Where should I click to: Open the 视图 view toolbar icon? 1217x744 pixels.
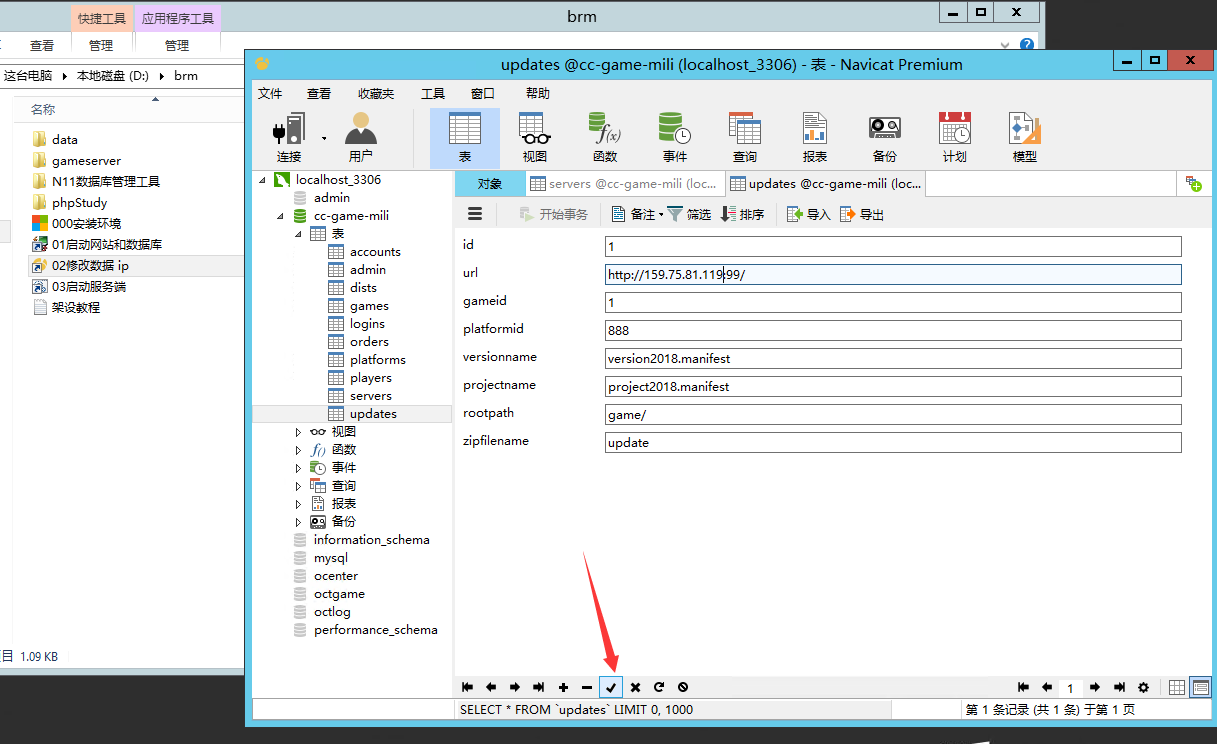coord(535,137)
